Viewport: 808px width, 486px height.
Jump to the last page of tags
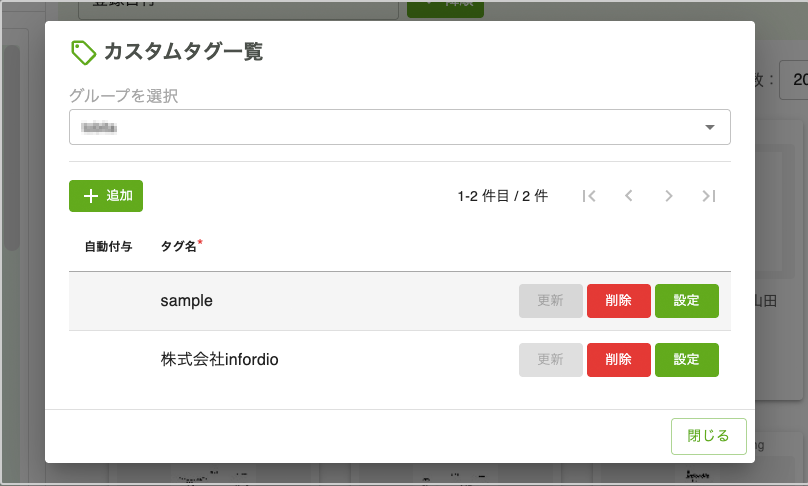point(709,196)
